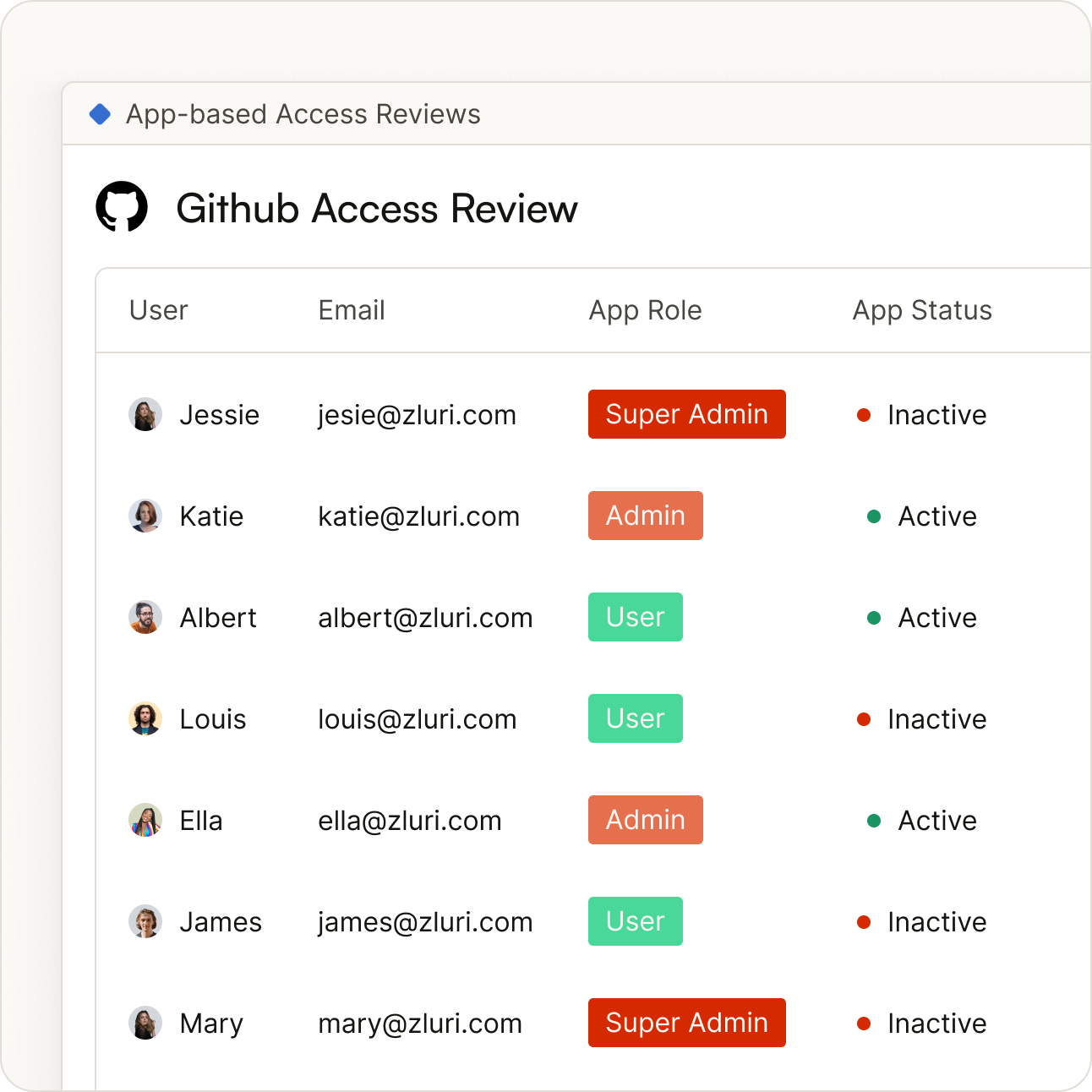Select the name Mary
Image resolution: width=1092 pixels, height=1092 pixels.
pyautogui.click(x=211, y=1024)
